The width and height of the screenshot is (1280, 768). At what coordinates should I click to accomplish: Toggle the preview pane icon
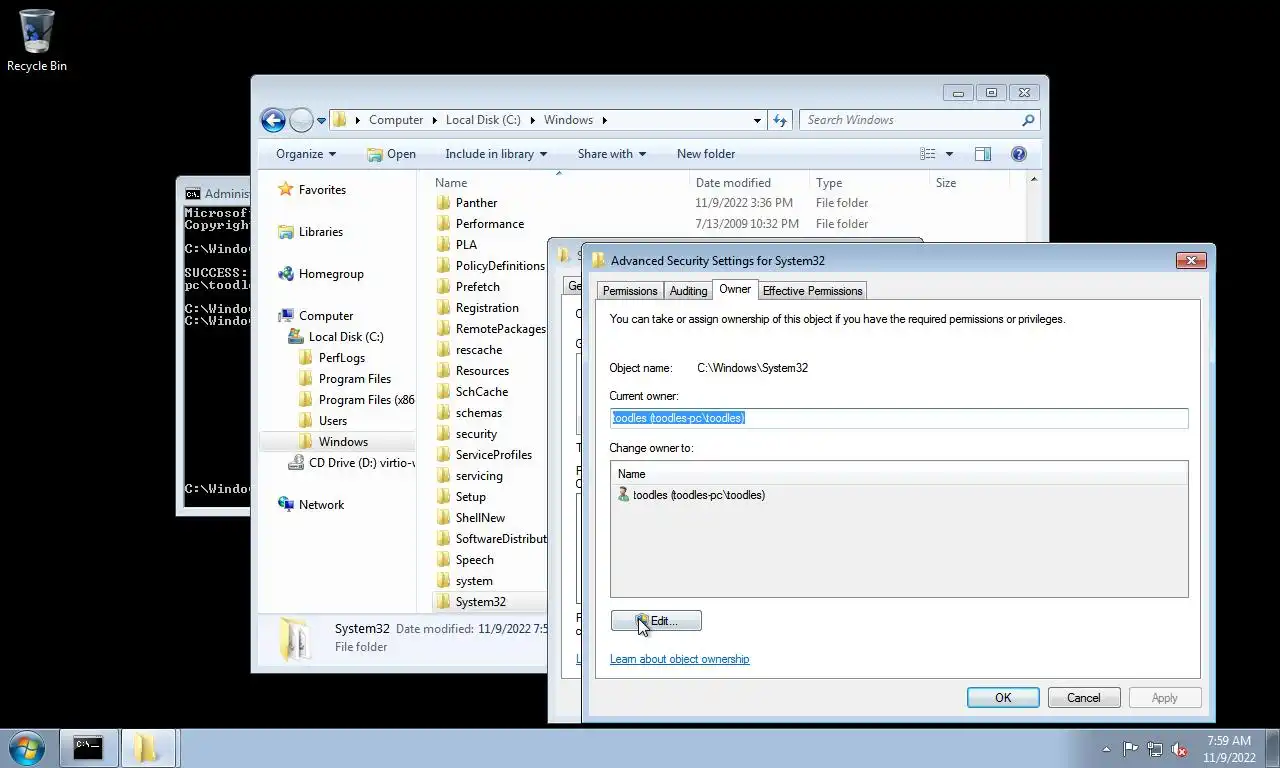[x=983, y=154]
